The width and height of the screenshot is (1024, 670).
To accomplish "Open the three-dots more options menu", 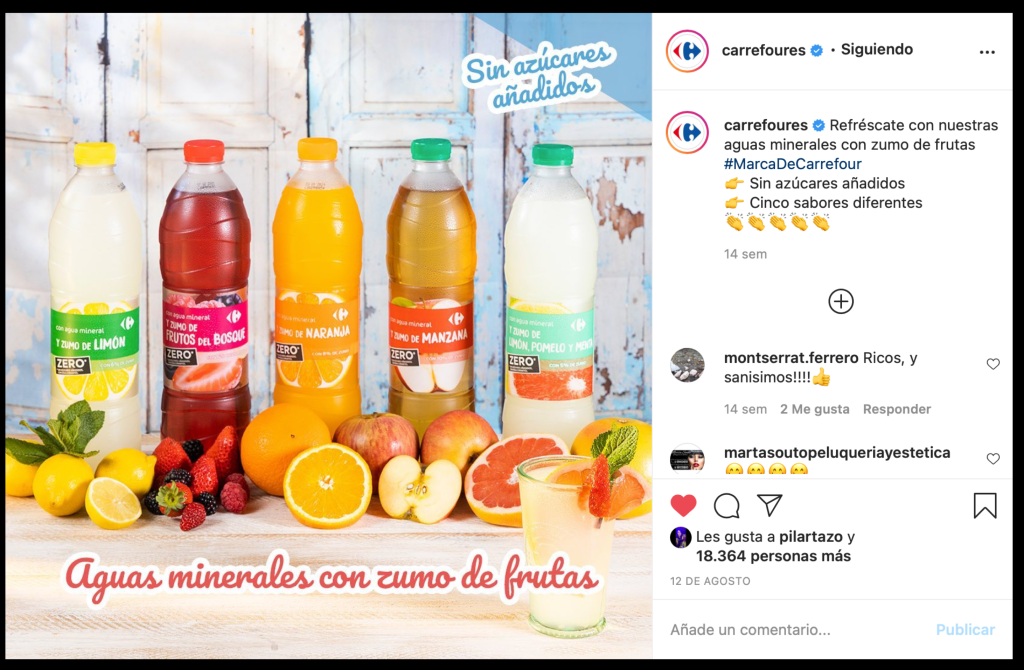I will [x=987, y=52].
